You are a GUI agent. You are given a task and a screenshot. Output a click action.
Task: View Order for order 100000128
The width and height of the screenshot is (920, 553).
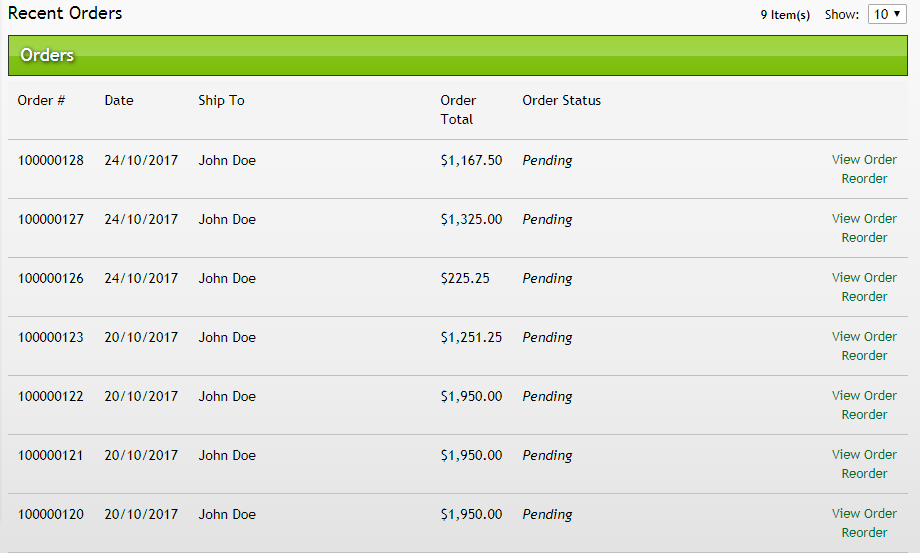point(864,159)
